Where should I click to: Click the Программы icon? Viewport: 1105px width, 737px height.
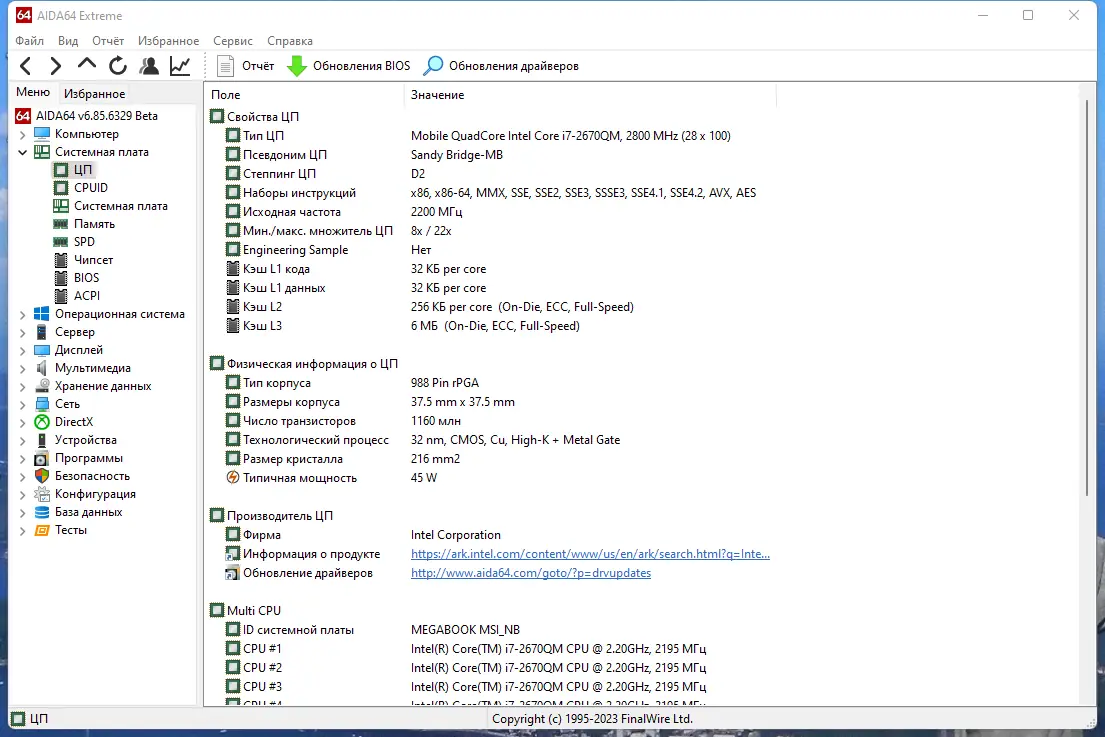[42, 459]
